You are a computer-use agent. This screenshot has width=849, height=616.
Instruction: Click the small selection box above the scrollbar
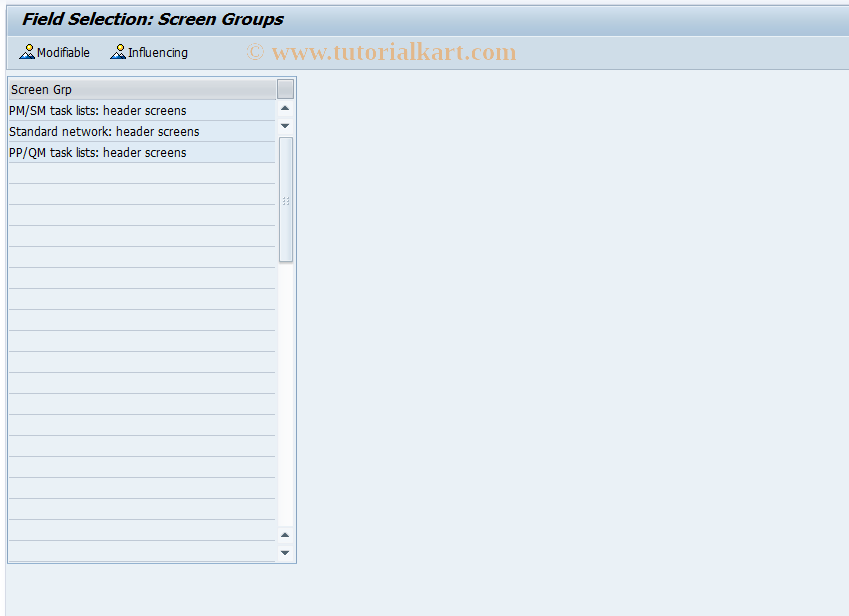285,88
